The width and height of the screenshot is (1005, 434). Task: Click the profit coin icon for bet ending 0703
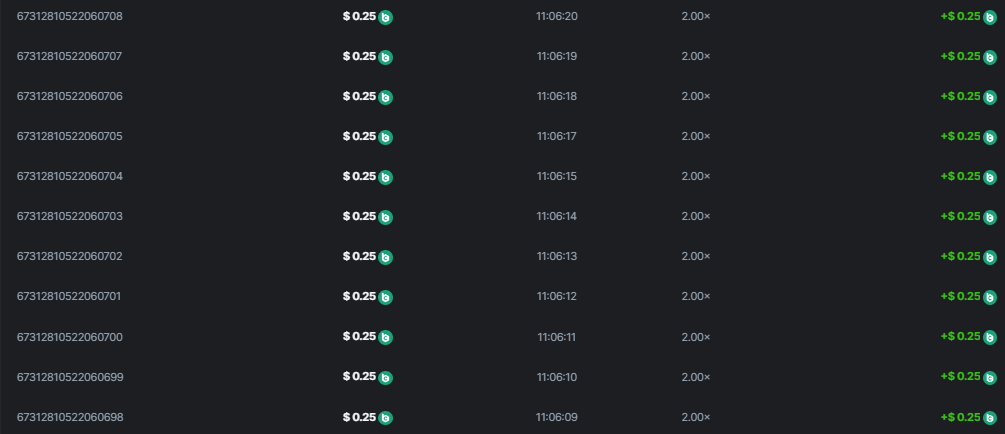click(x=989, y=217)
